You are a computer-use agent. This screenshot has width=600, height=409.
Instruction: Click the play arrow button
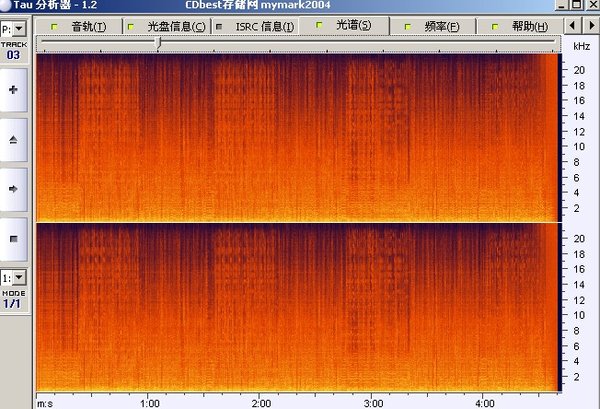[x=13, y=189]
